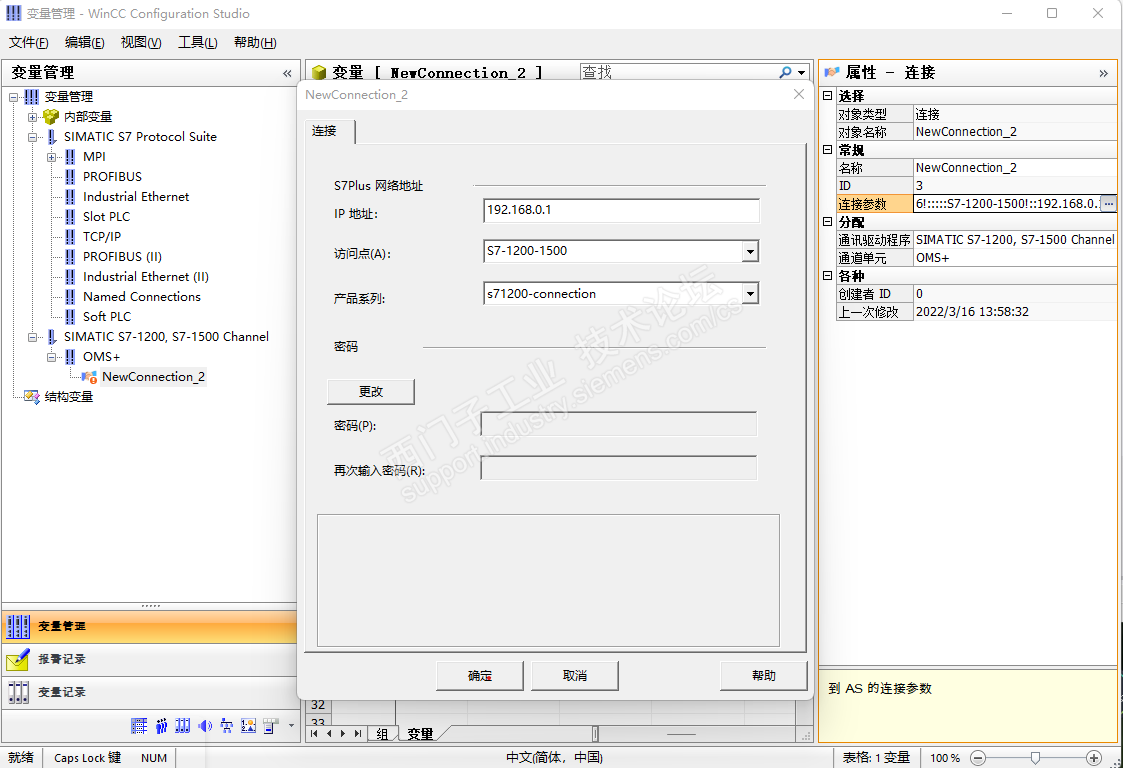The width and height of the screenshot is (1123, 768).
Task: Click the 查找 search field
Action: pos(678,72)
